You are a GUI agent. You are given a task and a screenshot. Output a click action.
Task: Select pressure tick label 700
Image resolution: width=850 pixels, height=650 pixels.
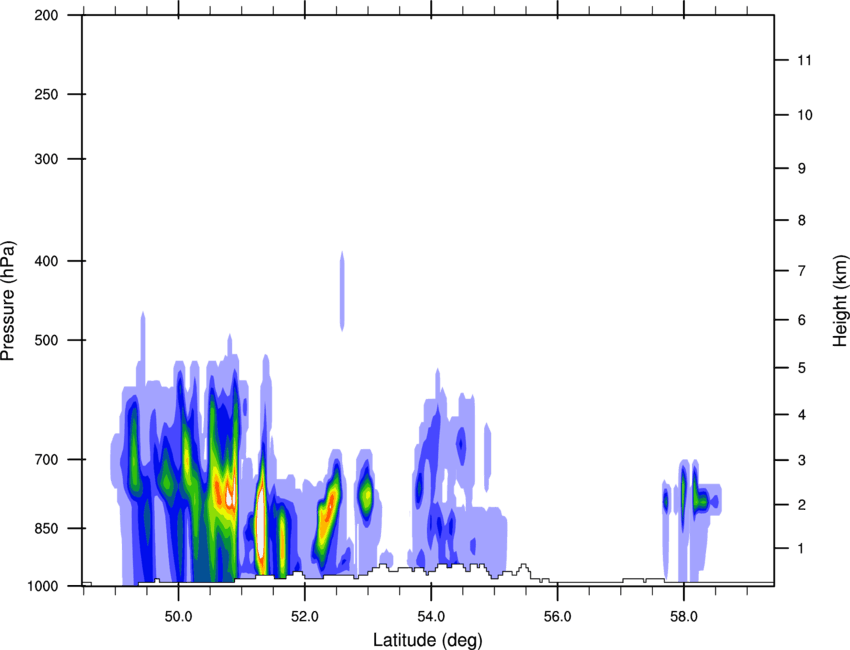46,459
